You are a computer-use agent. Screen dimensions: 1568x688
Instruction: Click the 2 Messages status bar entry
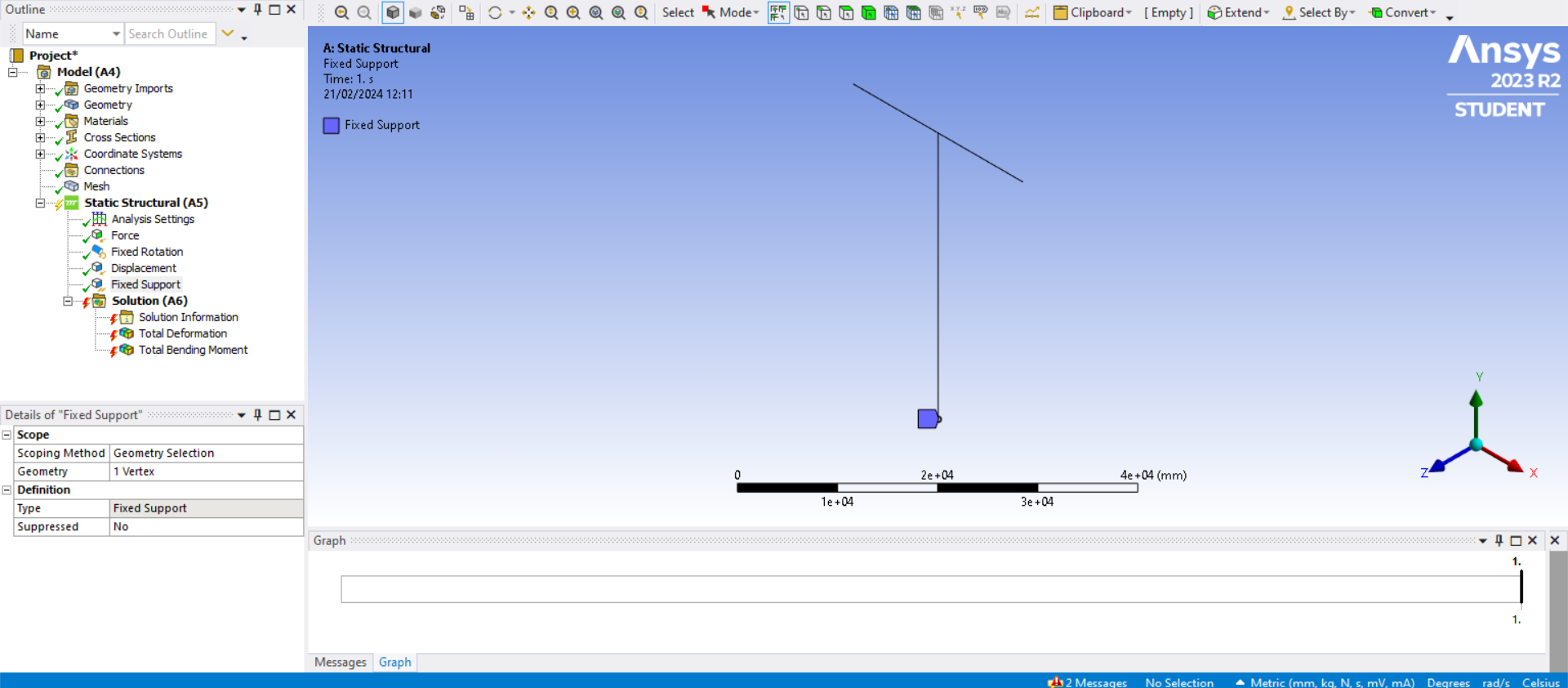(x=1088, y=682)
